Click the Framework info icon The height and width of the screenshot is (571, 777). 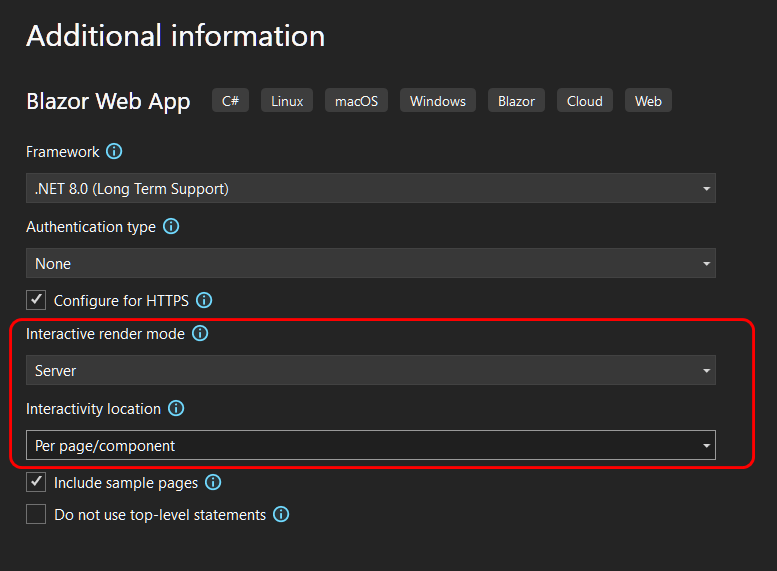point(114,151)
